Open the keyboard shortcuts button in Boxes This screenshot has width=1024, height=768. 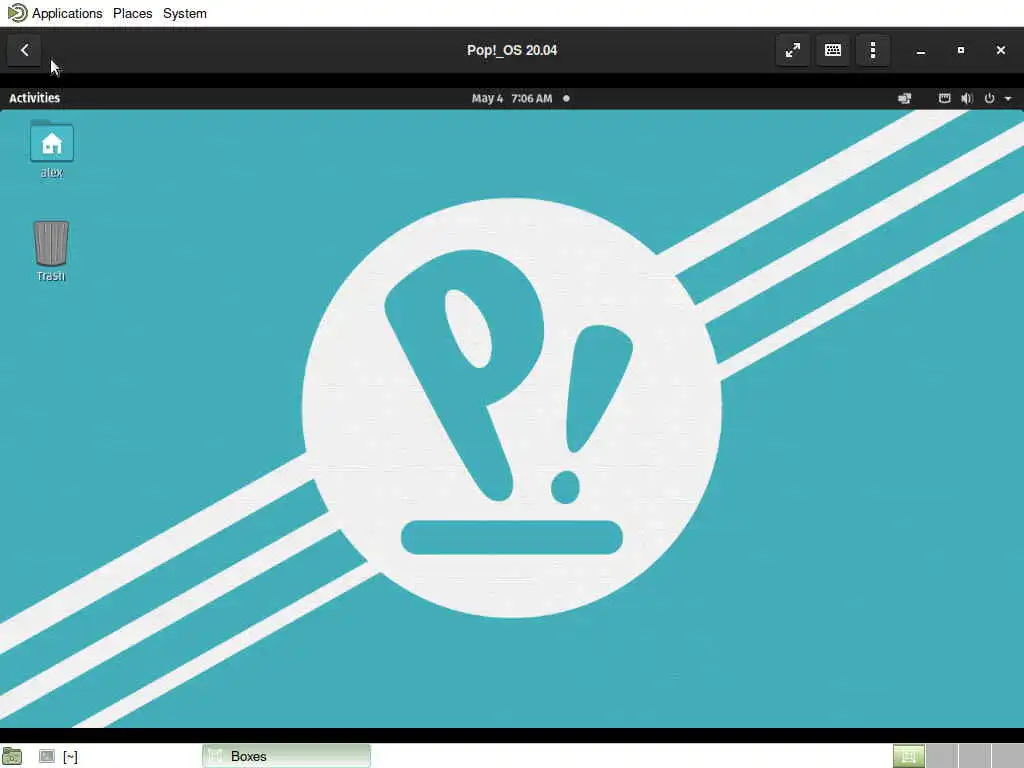click(833, 50)
